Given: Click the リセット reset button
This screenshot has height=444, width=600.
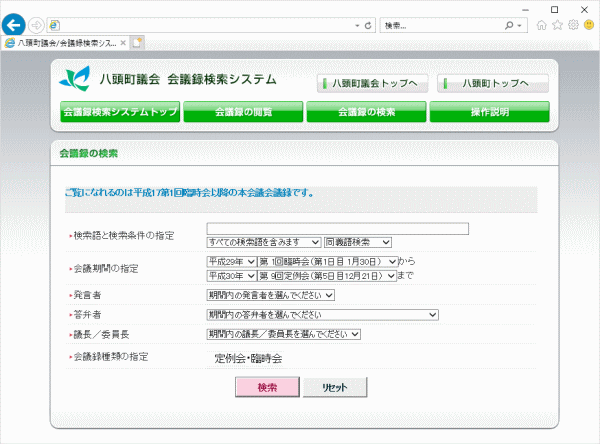Looking at the screenshot, I should coord(335,387).
